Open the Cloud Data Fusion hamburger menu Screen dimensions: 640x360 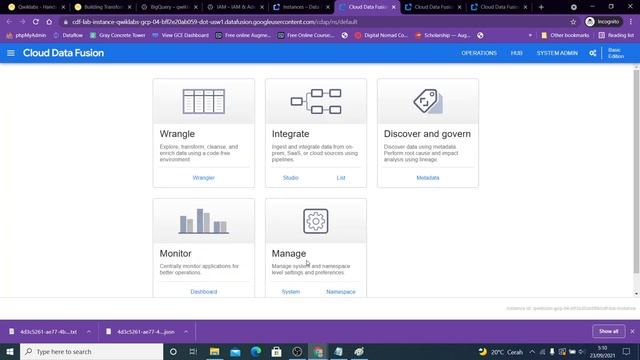coord(11,53)
